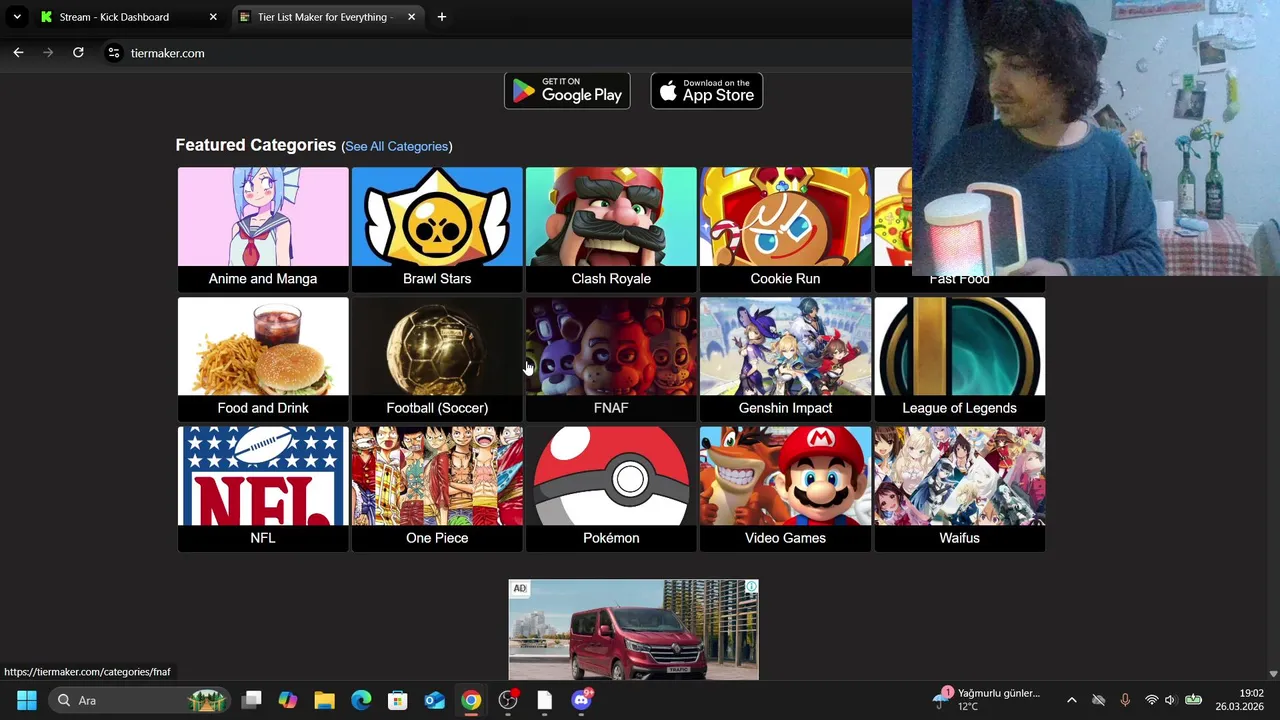Open the ad info icon on the van ad
The height and width of the screenshot is (720, 1280).
[x=751, y=587]
